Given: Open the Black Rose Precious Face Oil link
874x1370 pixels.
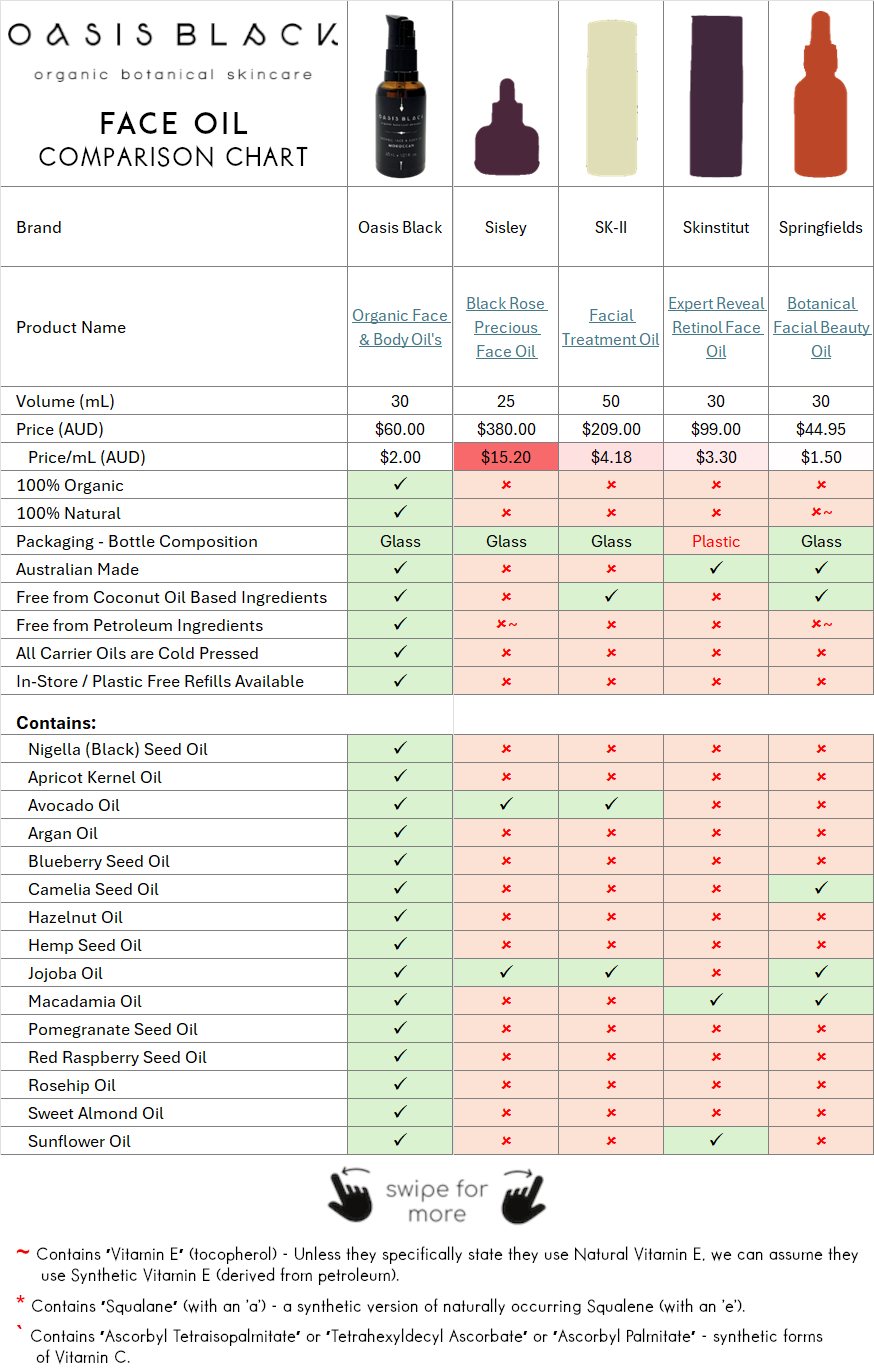Looking at the screenshot, I should [x=505, y=327].
